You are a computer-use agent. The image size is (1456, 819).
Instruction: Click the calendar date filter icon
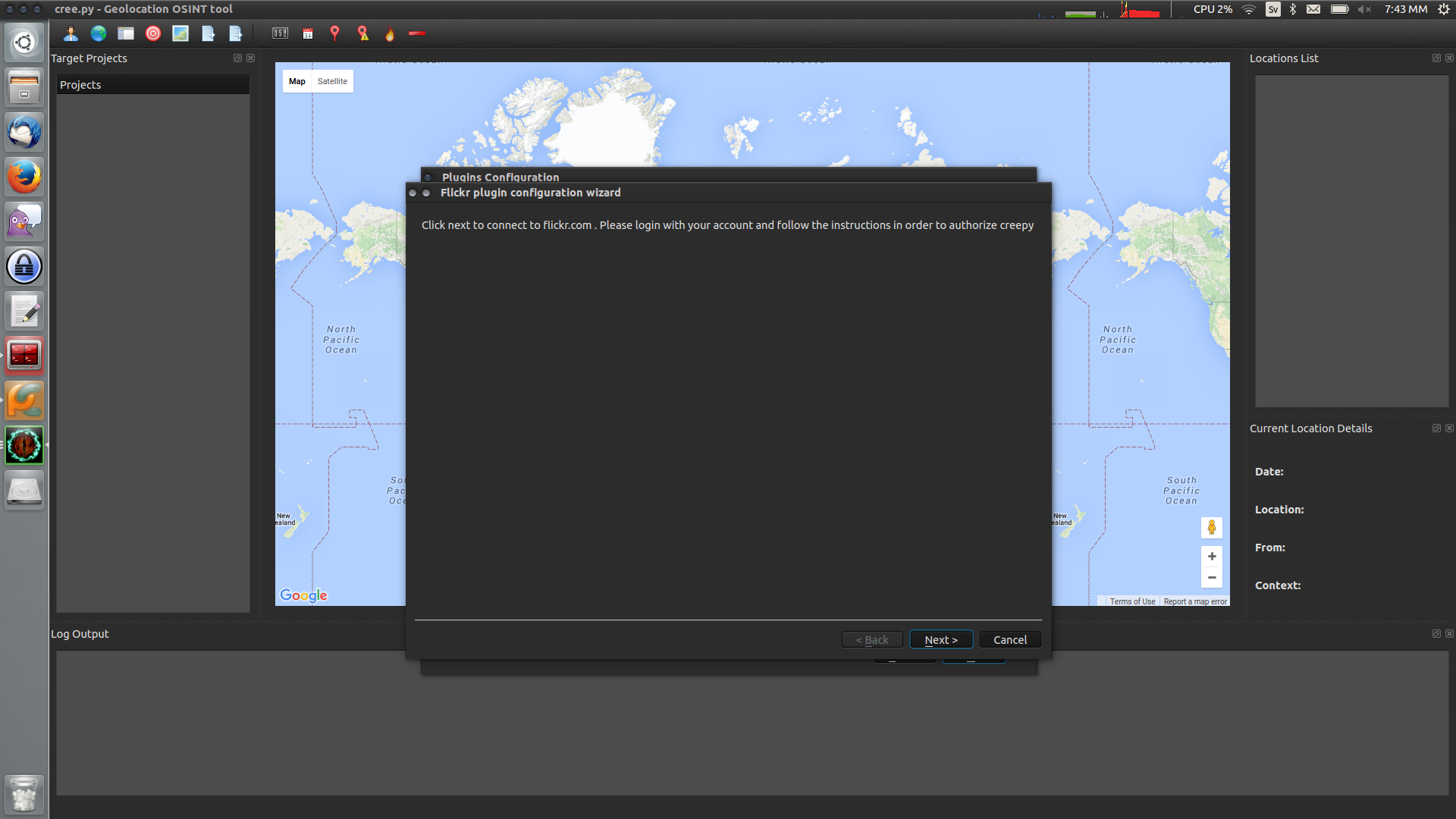click(308, 33)
